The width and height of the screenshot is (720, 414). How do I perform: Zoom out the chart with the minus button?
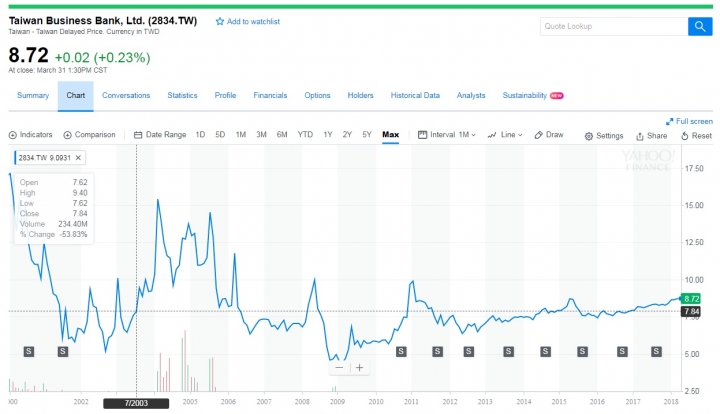point(339,368)
